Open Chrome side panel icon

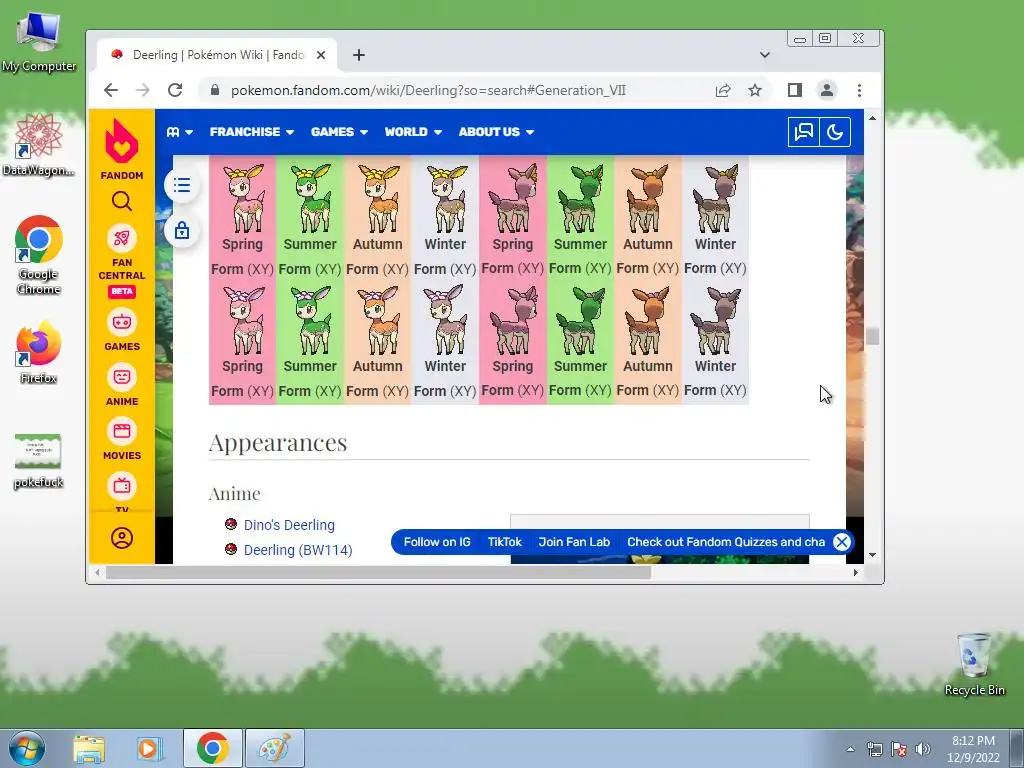coord(794,90)
